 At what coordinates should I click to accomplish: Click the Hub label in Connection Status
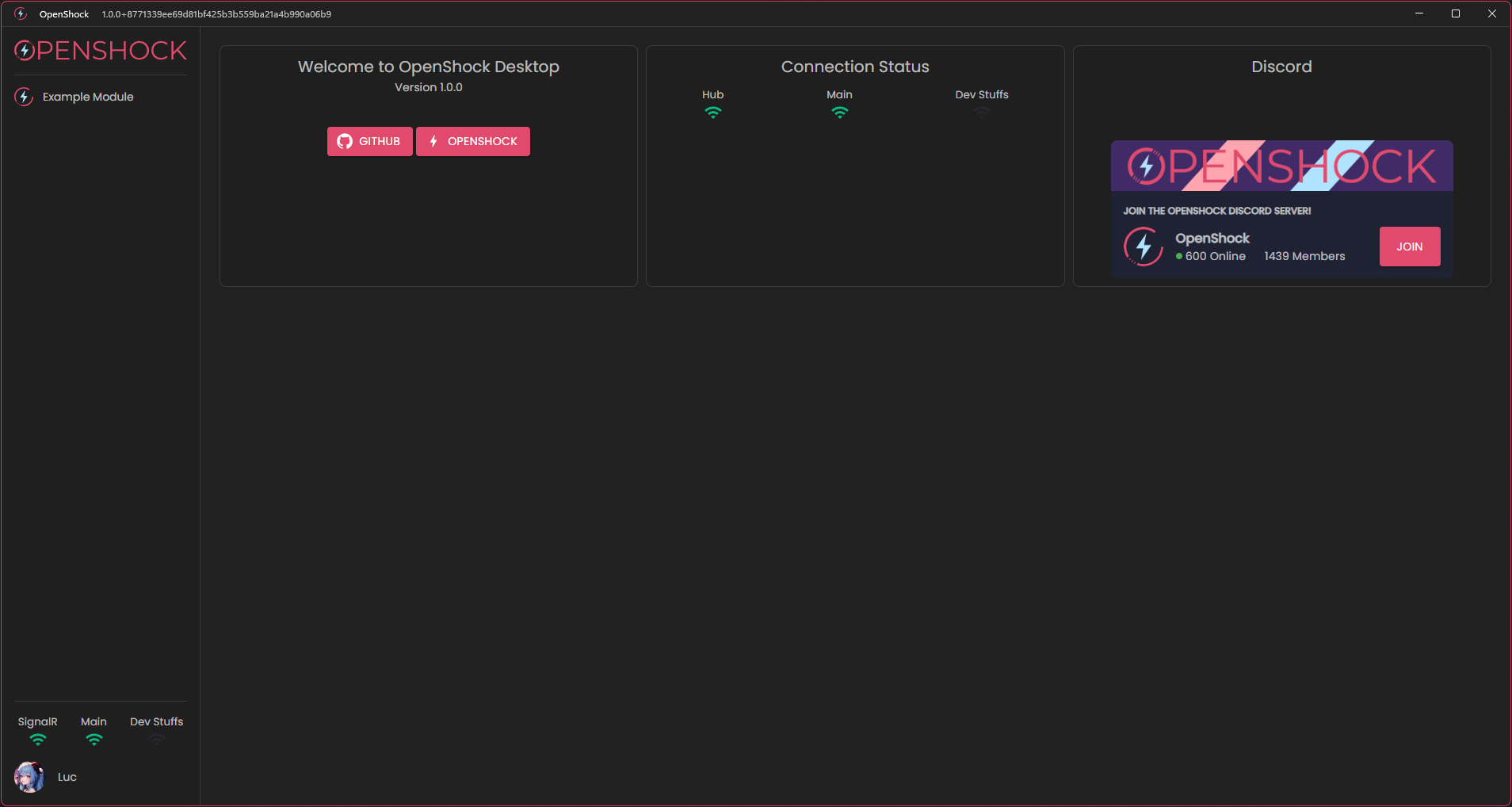click(x=713, y=94)
